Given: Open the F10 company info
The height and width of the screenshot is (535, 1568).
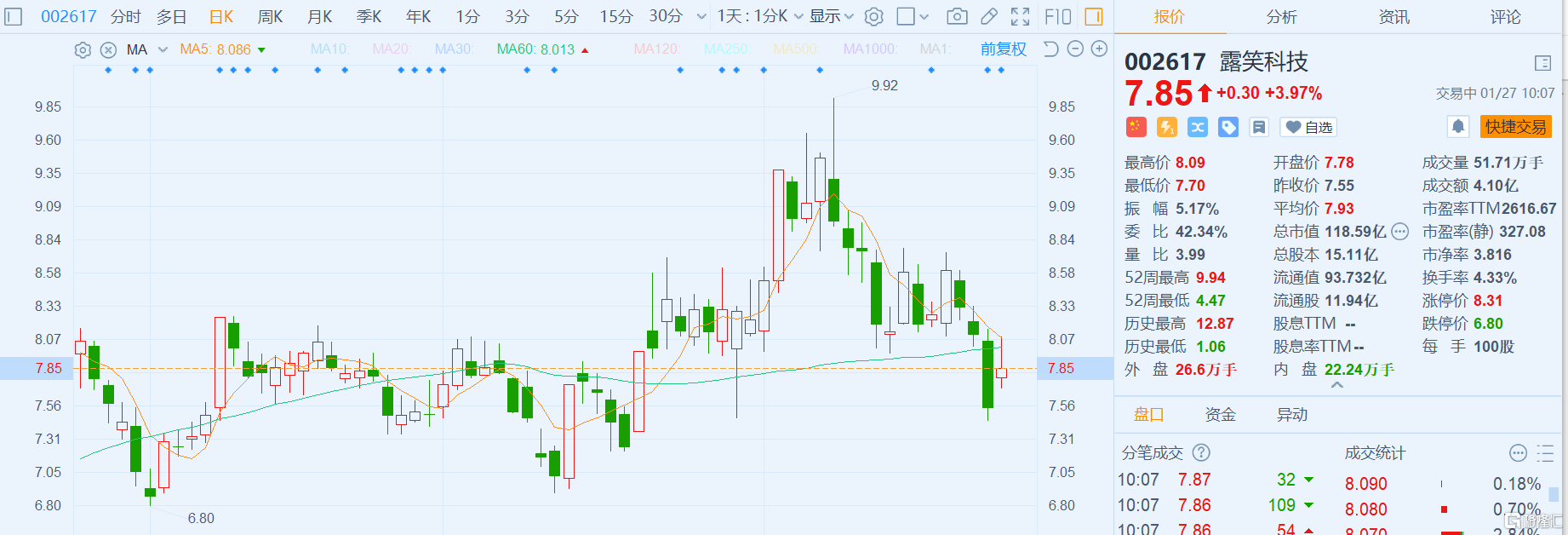Looking at the screenshot, I should pos(1057,16).
